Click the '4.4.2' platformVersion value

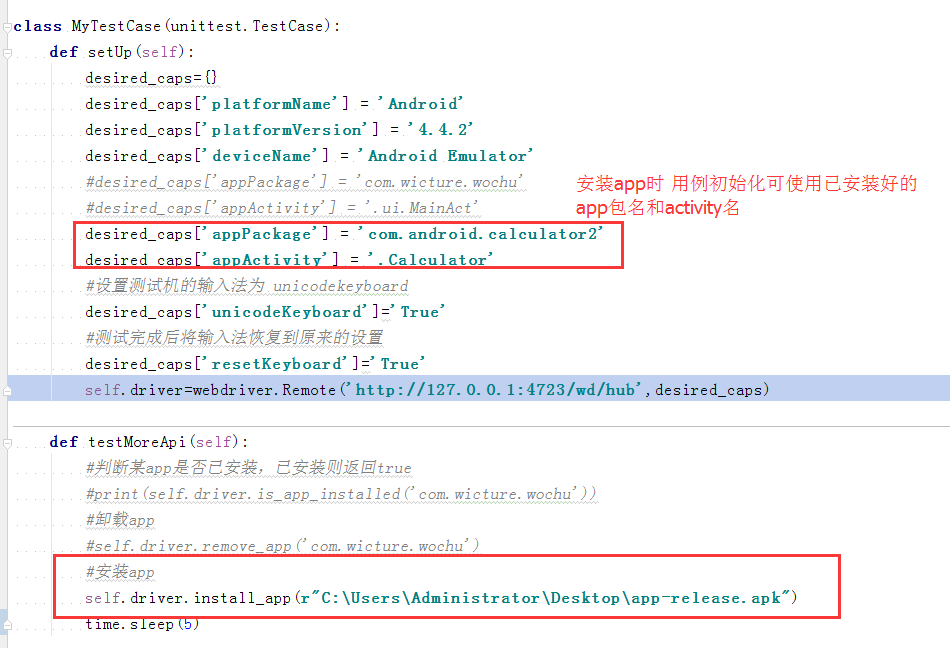(440, 130)
